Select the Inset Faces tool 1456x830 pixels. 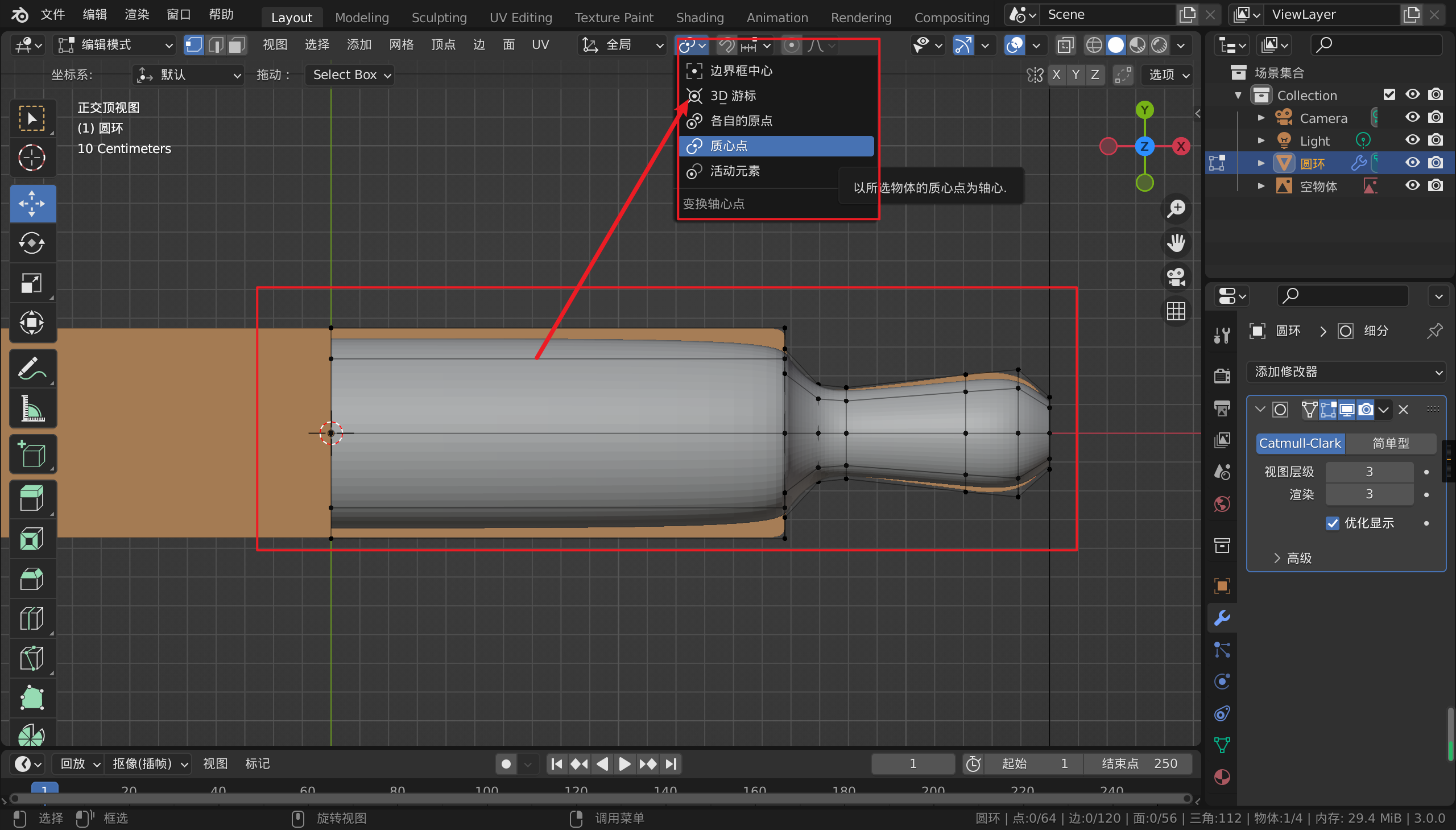[x=32, y=539]
